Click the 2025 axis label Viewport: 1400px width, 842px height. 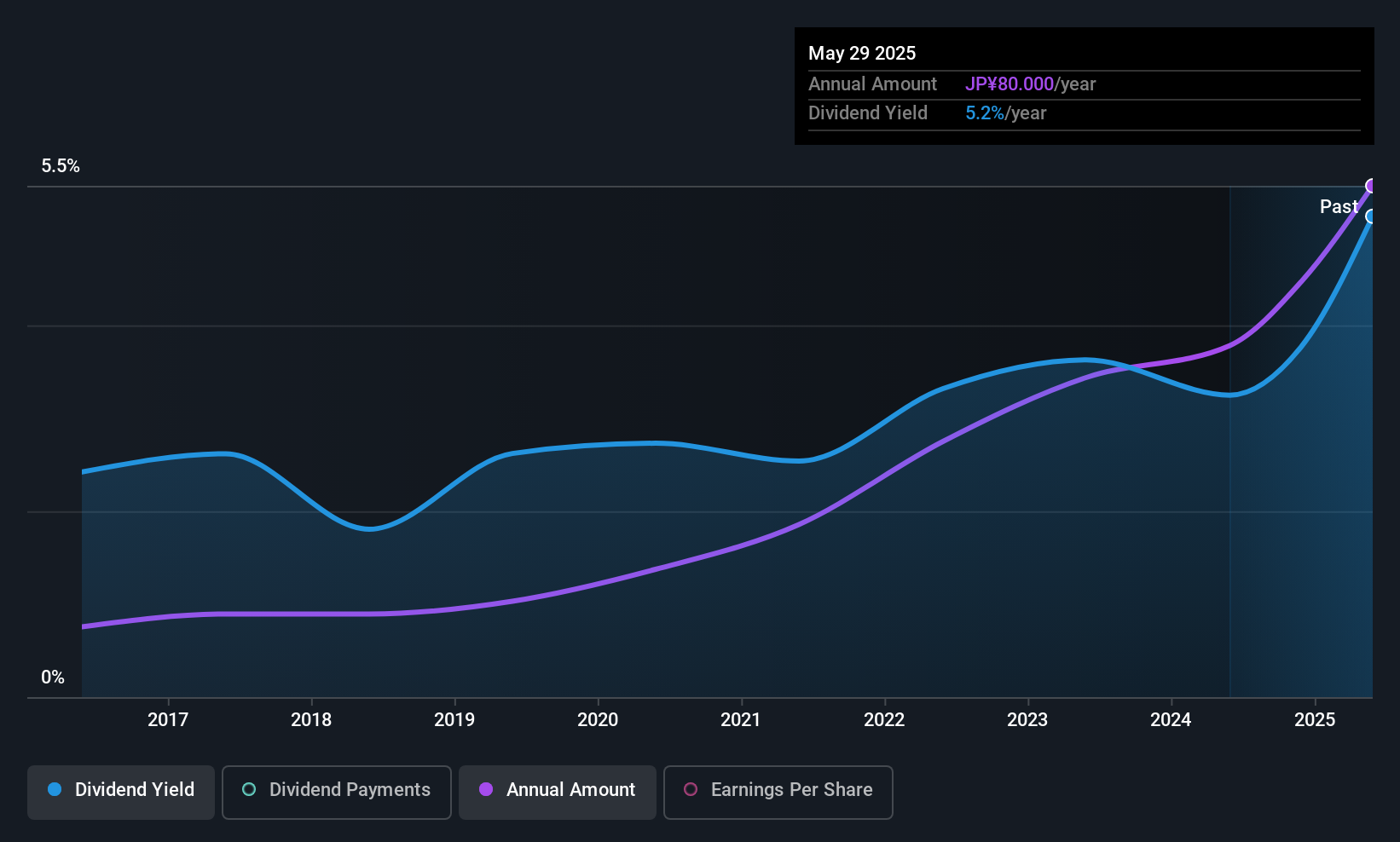1315,719
